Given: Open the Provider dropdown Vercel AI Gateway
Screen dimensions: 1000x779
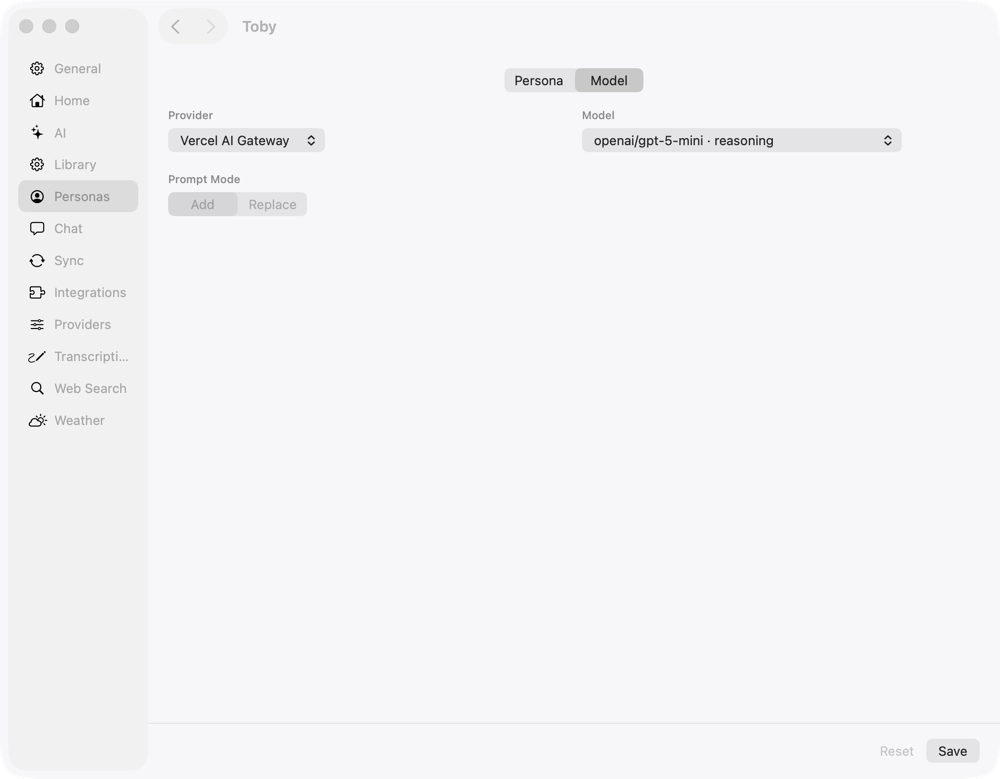Looking at the screenshot, I should [246, 140].
